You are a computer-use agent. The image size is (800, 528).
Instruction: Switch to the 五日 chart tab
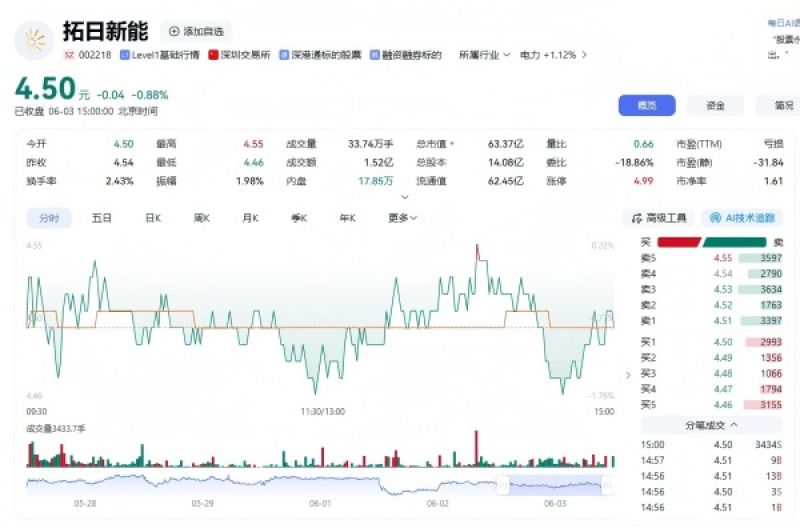pos(102,218)
